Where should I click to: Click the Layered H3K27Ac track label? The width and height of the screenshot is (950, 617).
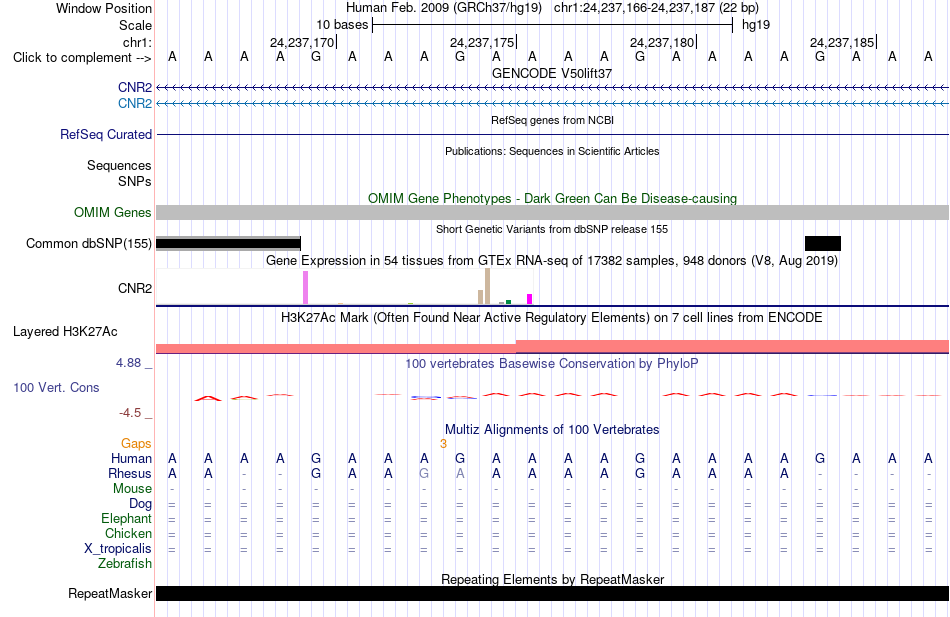65,332
